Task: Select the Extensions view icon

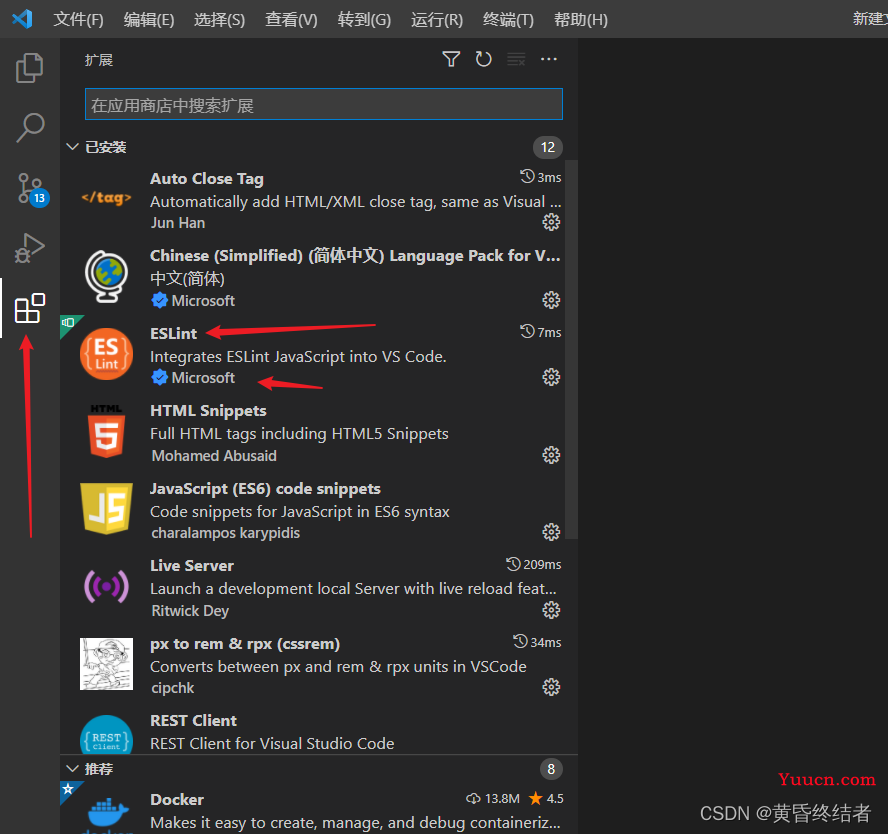Action: (29, 308)
